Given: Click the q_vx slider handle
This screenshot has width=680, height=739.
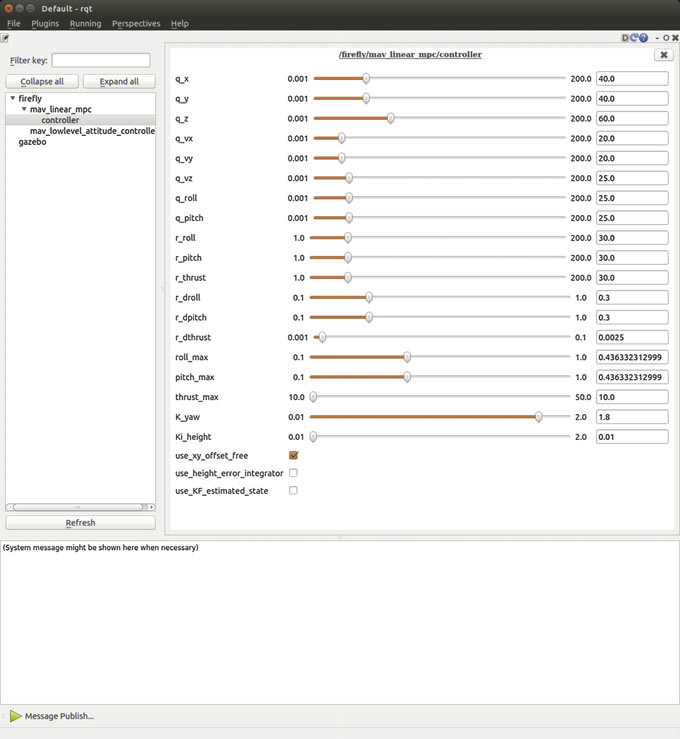Looking at the screenshot, I should click(342, 138).
